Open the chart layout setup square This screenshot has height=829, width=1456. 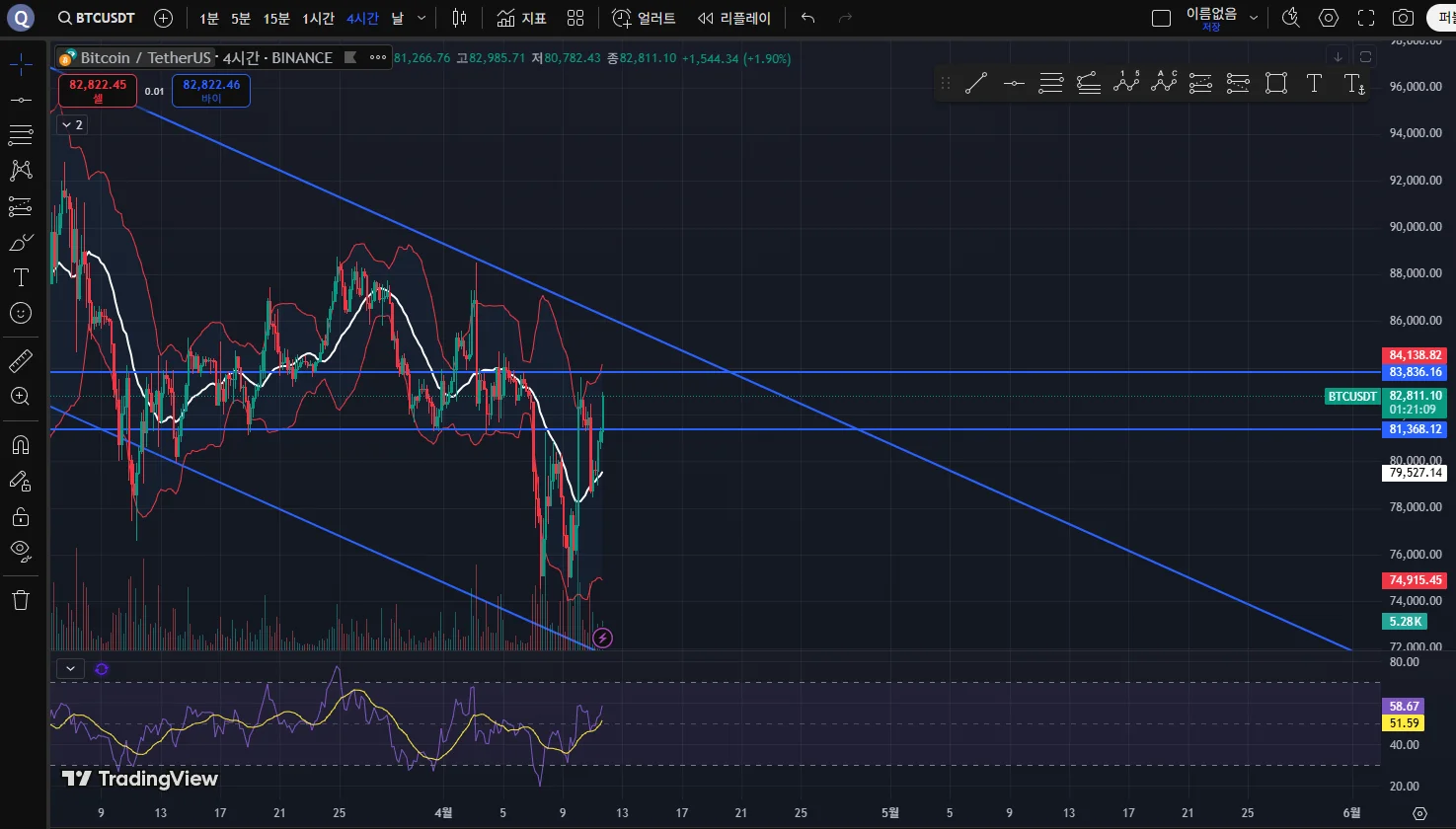tap(1161, 18)
